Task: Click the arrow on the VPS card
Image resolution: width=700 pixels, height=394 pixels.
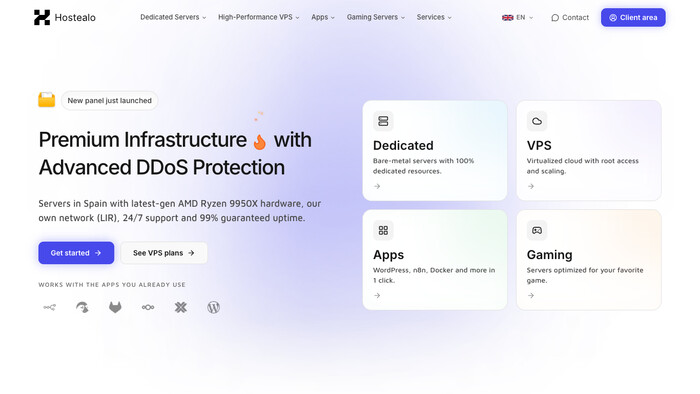Action: click(x=531, y=186)
